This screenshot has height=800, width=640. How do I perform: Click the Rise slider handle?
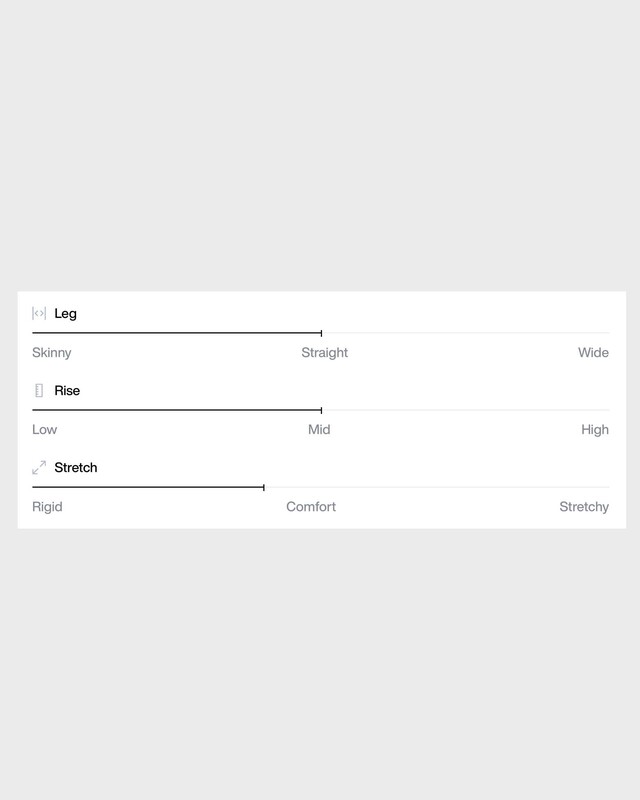click(321, 410)
